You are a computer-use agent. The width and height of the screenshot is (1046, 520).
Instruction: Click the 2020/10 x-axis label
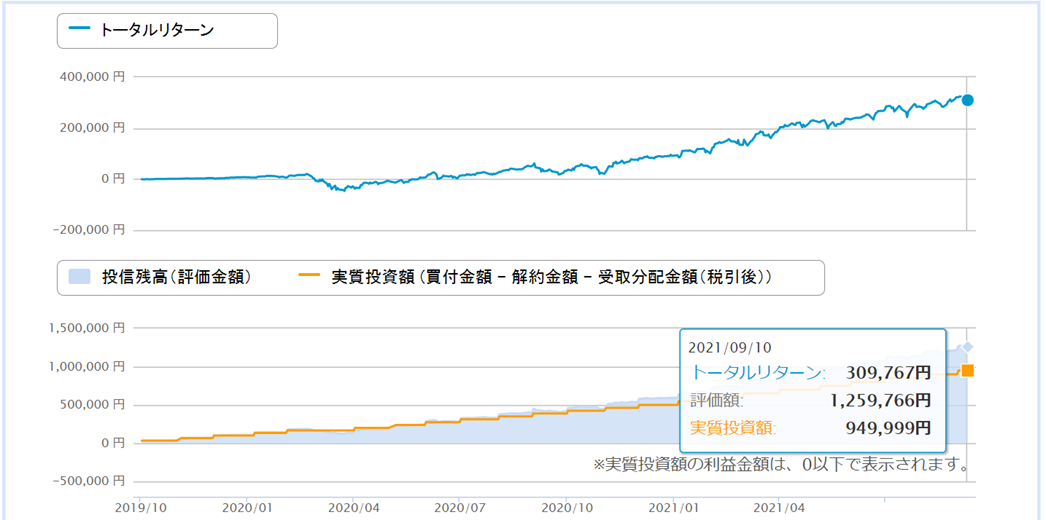[566, 507]
